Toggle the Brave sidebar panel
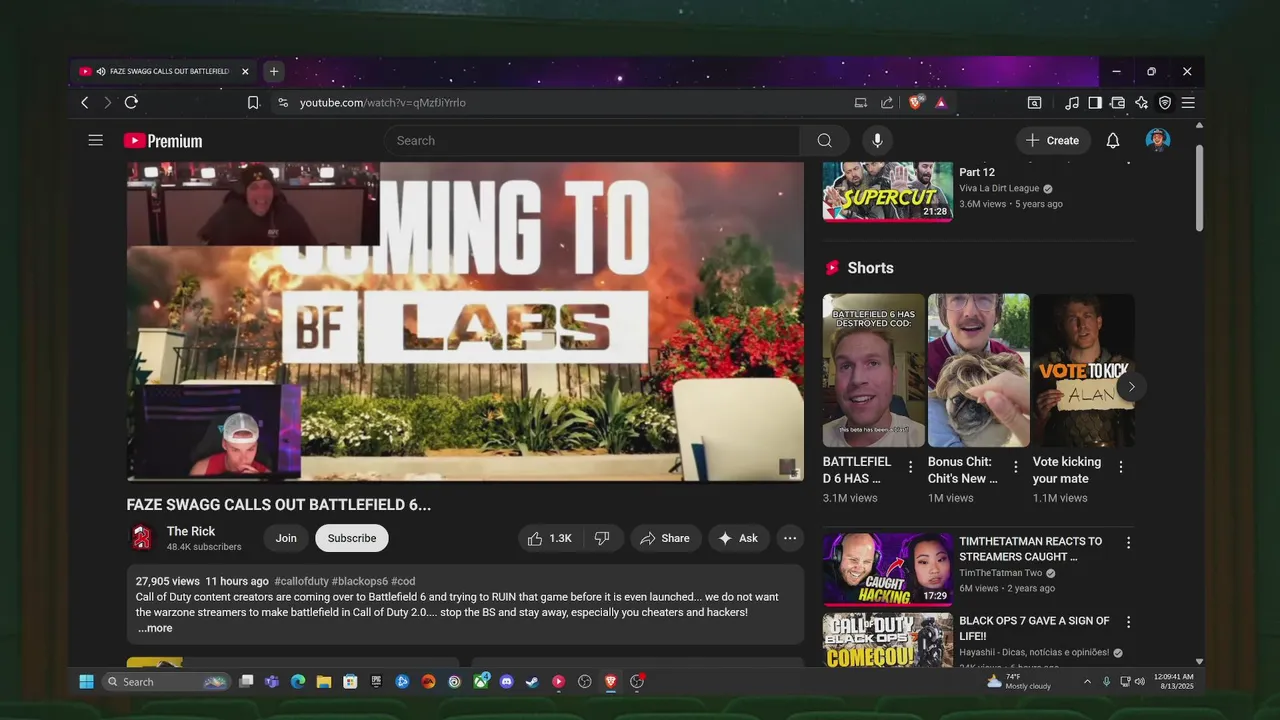 pyautogui.click(x=1095, y=102)
